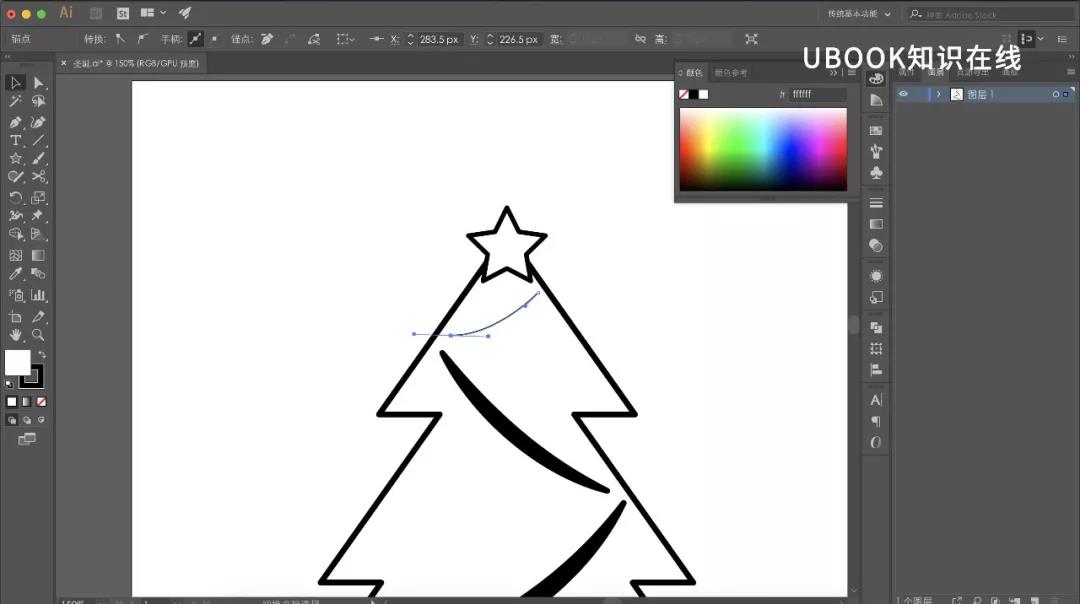Select the Puppet Warp pin tool
The height and width of the screenshot is (604, 1080).
coord(38,216)
